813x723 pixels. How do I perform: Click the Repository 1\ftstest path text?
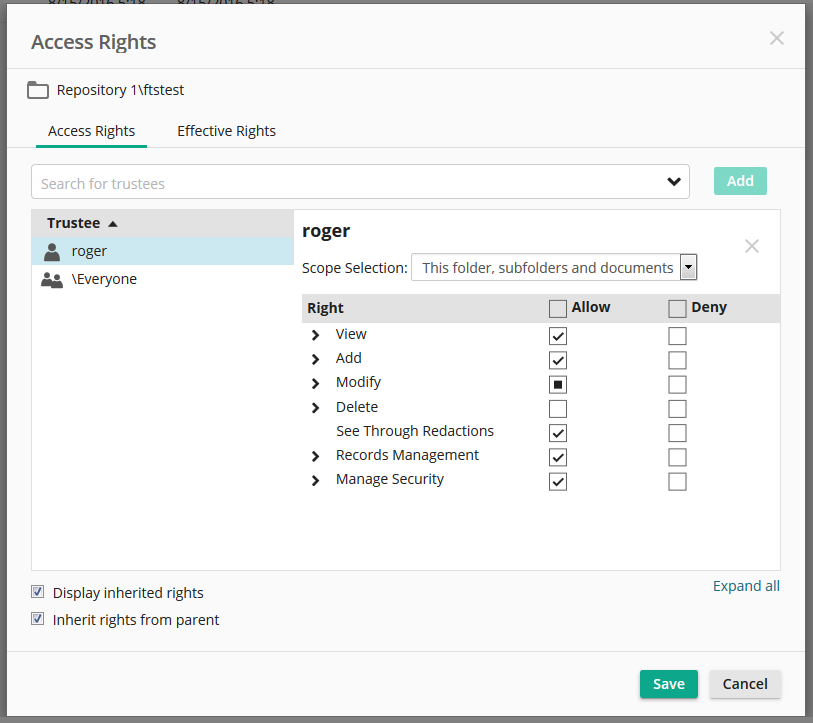tap(120, 90)
